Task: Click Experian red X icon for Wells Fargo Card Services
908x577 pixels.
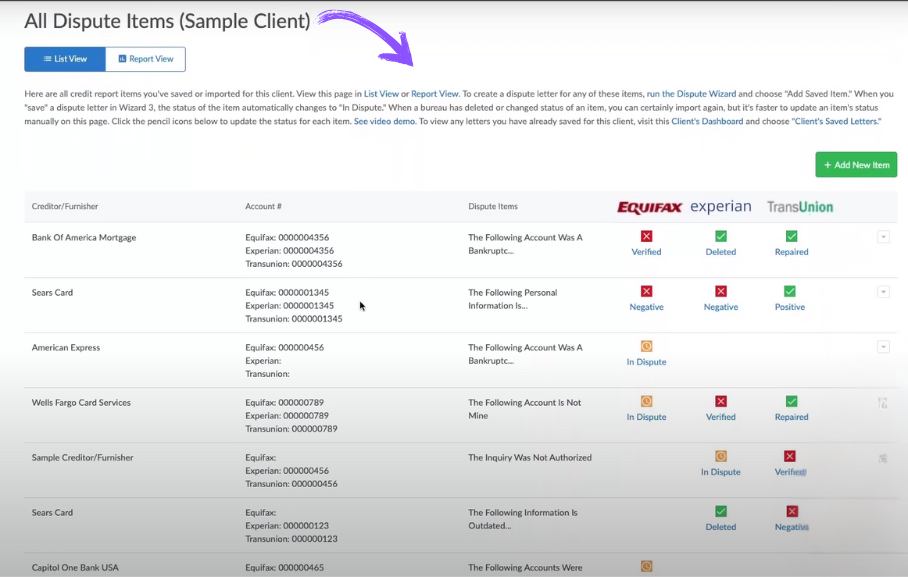Action: (720, 401)
